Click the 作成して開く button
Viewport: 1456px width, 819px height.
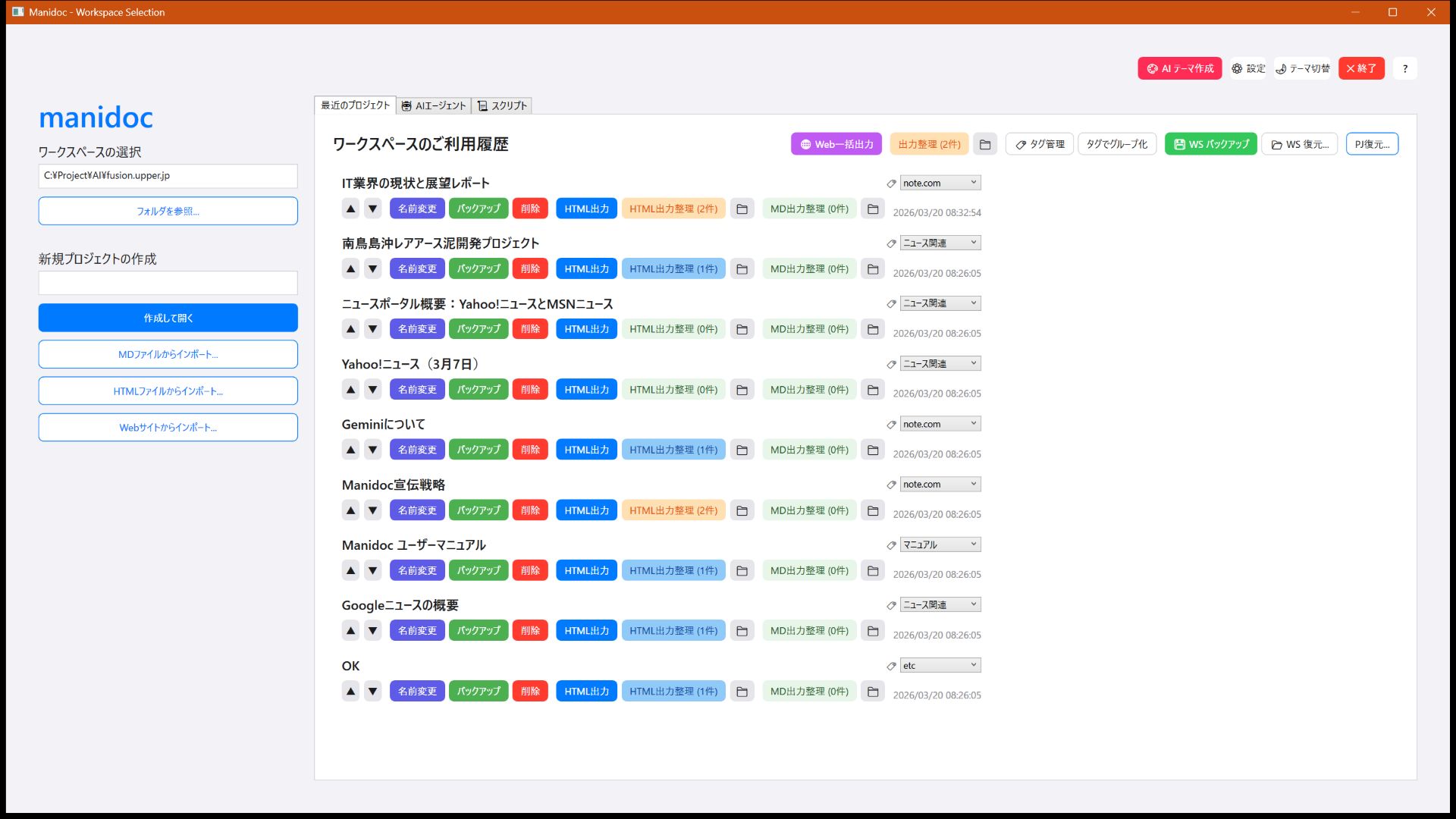click(168, 318)
